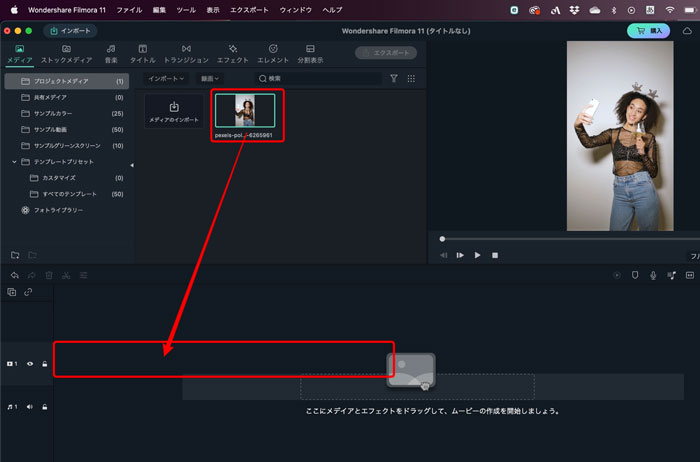Open the ファイル menu
Image resolution: width=700 pixels, height=462 pixels.
click(x=129, y=10)
